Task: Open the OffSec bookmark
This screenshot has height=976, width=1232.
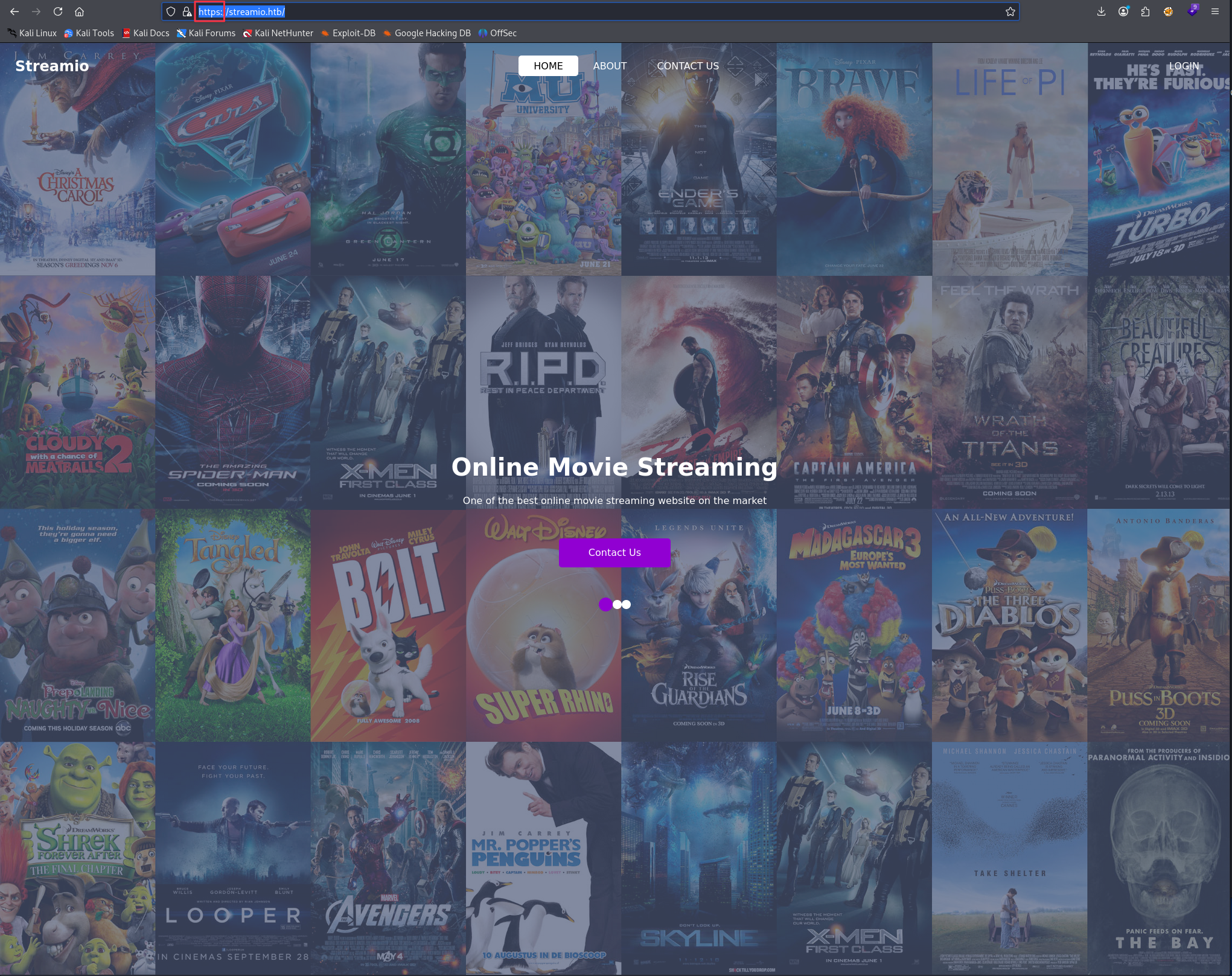Action: click(x=497, y=33)
